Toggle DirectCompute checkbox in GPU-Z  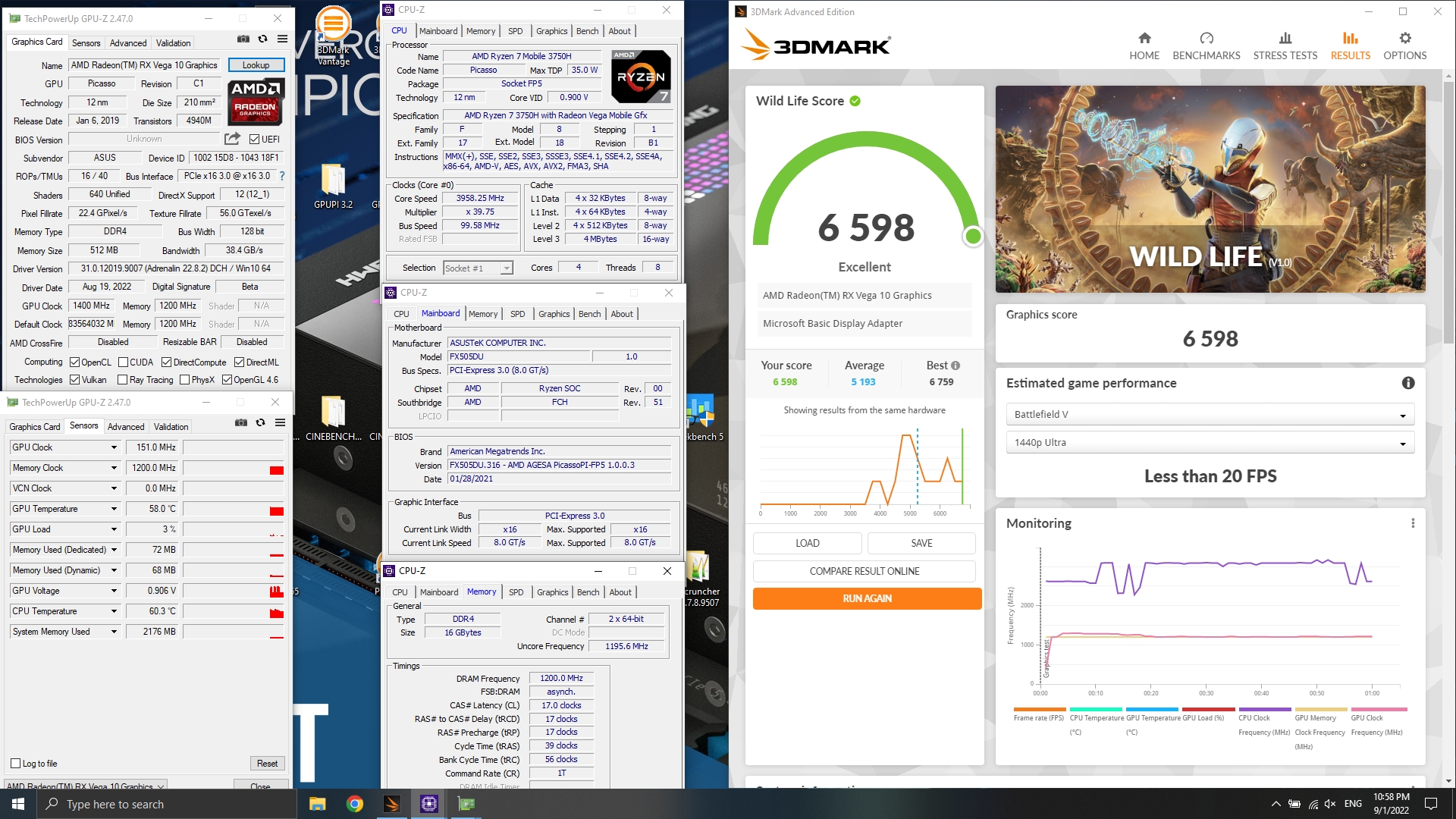[166, 362]
